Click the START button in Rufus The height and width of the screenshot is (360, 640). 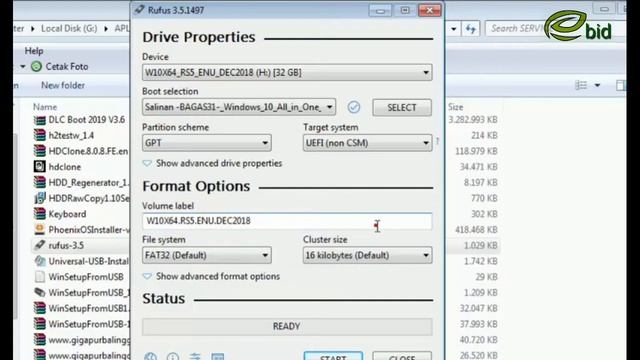pyautogui.click(x=333, y=356)
